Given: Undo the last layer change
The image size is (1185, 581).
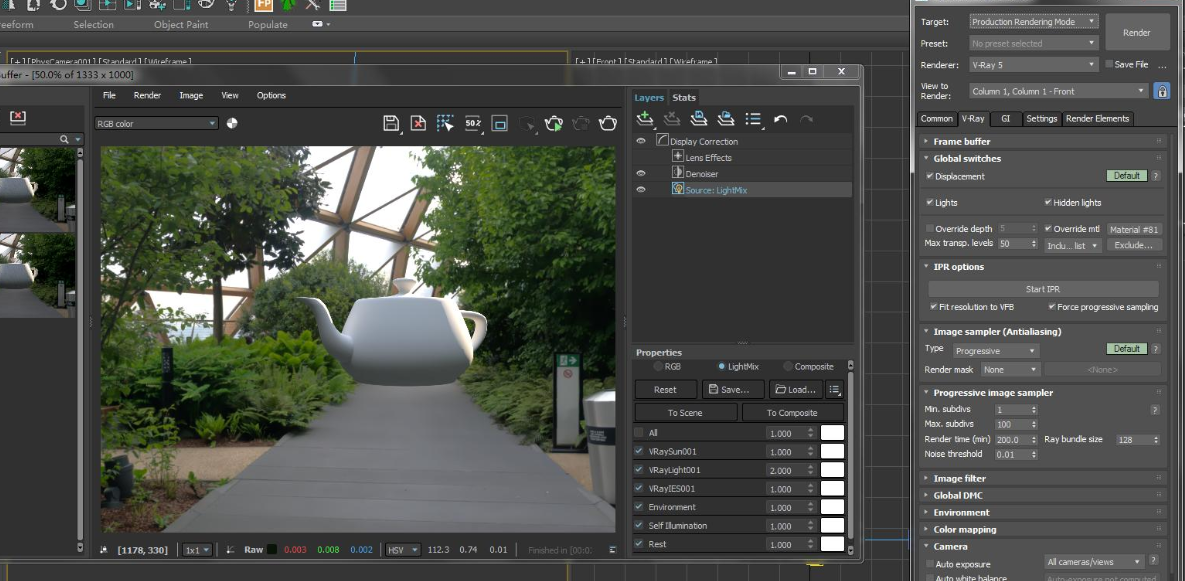Looking at the screenshot, I should coord(780,119).
